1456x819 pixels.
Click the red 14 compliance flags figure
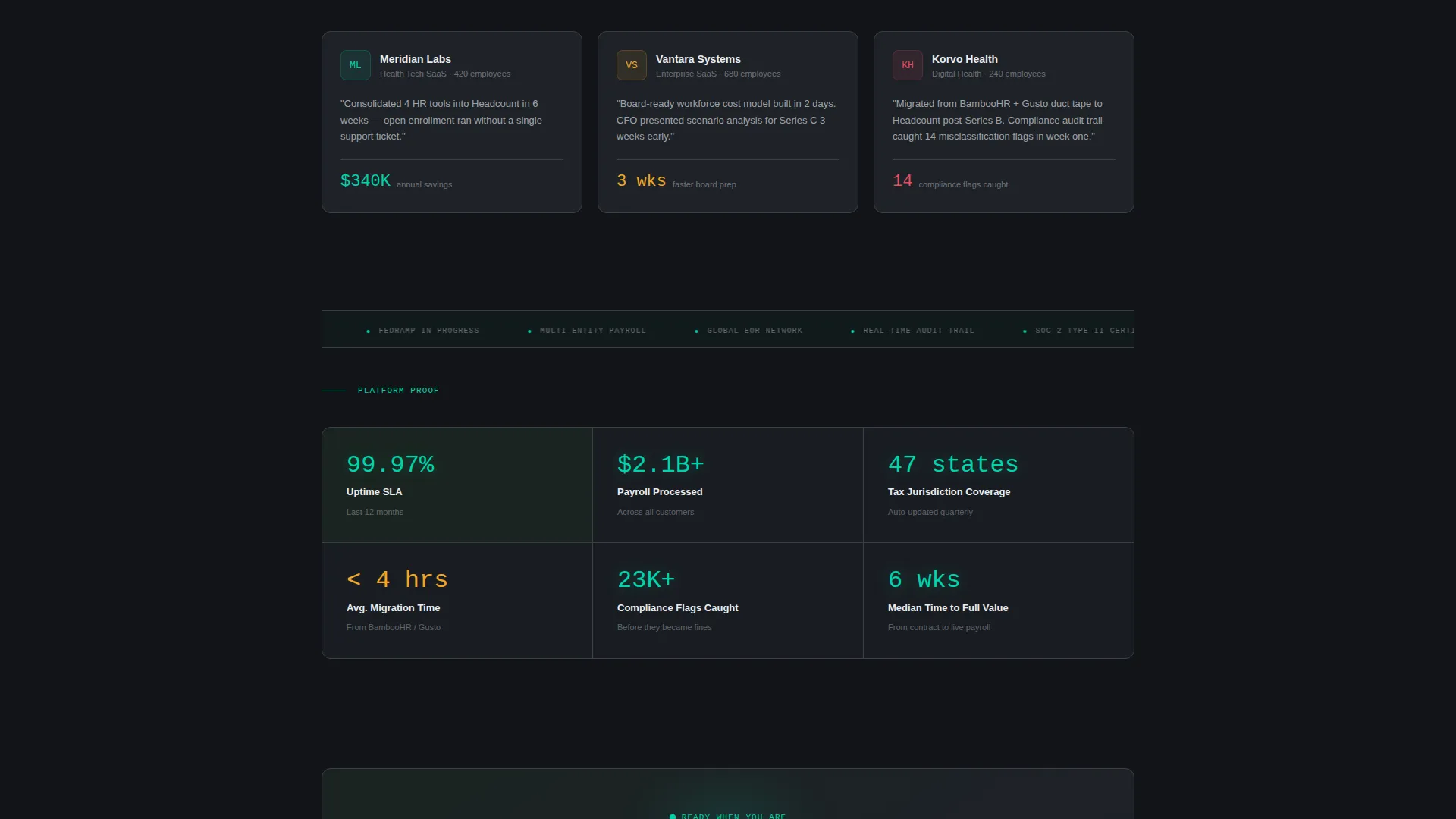click(902, 180)
